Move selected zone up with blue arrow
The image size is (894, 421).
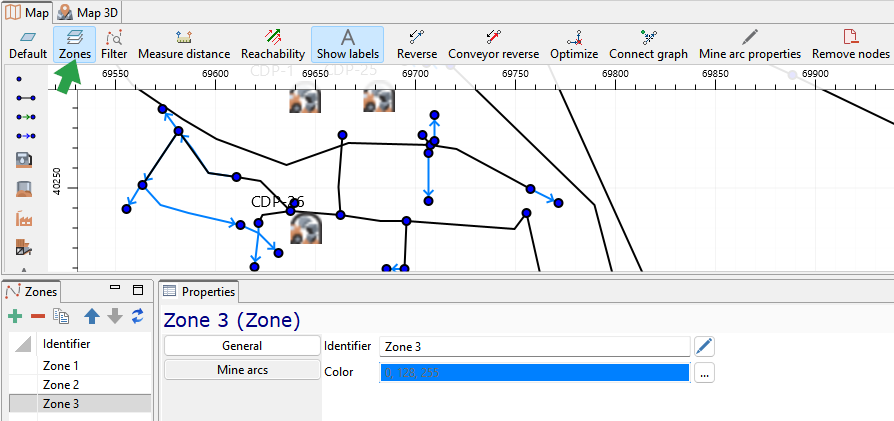coord(92,316)
